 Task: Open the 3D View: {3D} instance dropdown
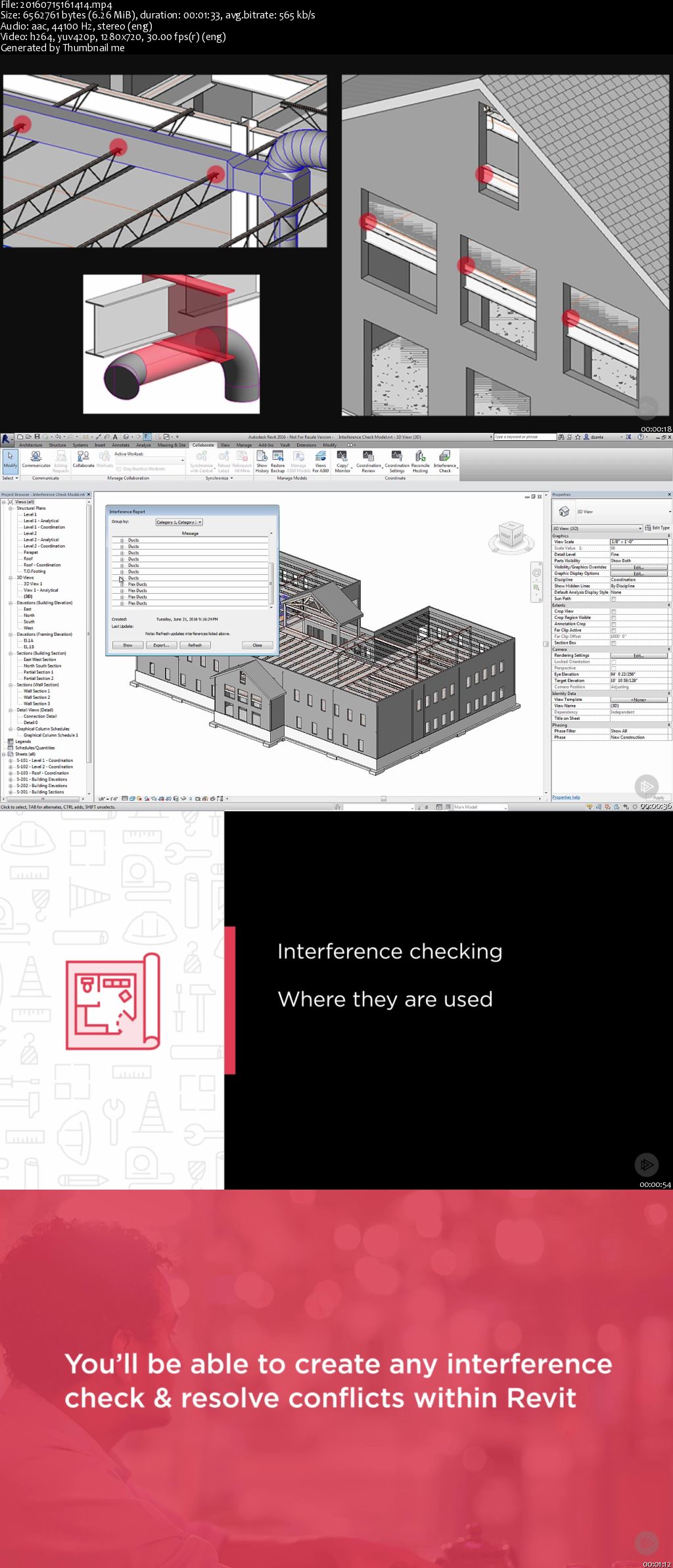tap(597, 528)
